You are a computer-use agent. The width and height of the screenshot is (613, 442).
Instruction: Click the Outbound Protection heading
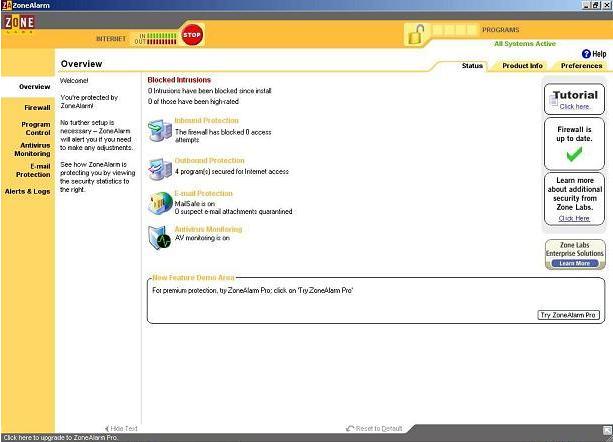pyautogui.click(x=209, y=160)
